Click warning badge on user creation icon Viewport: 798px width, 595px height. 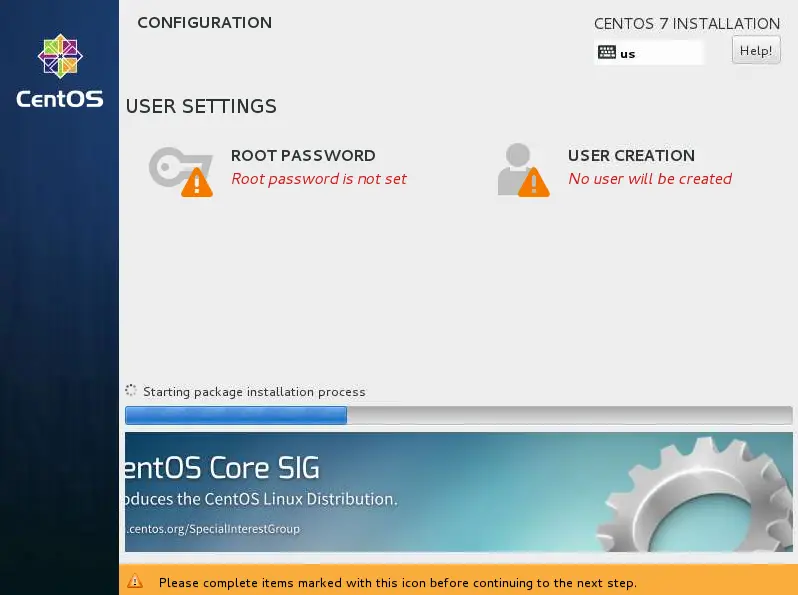tap(534, 182)
